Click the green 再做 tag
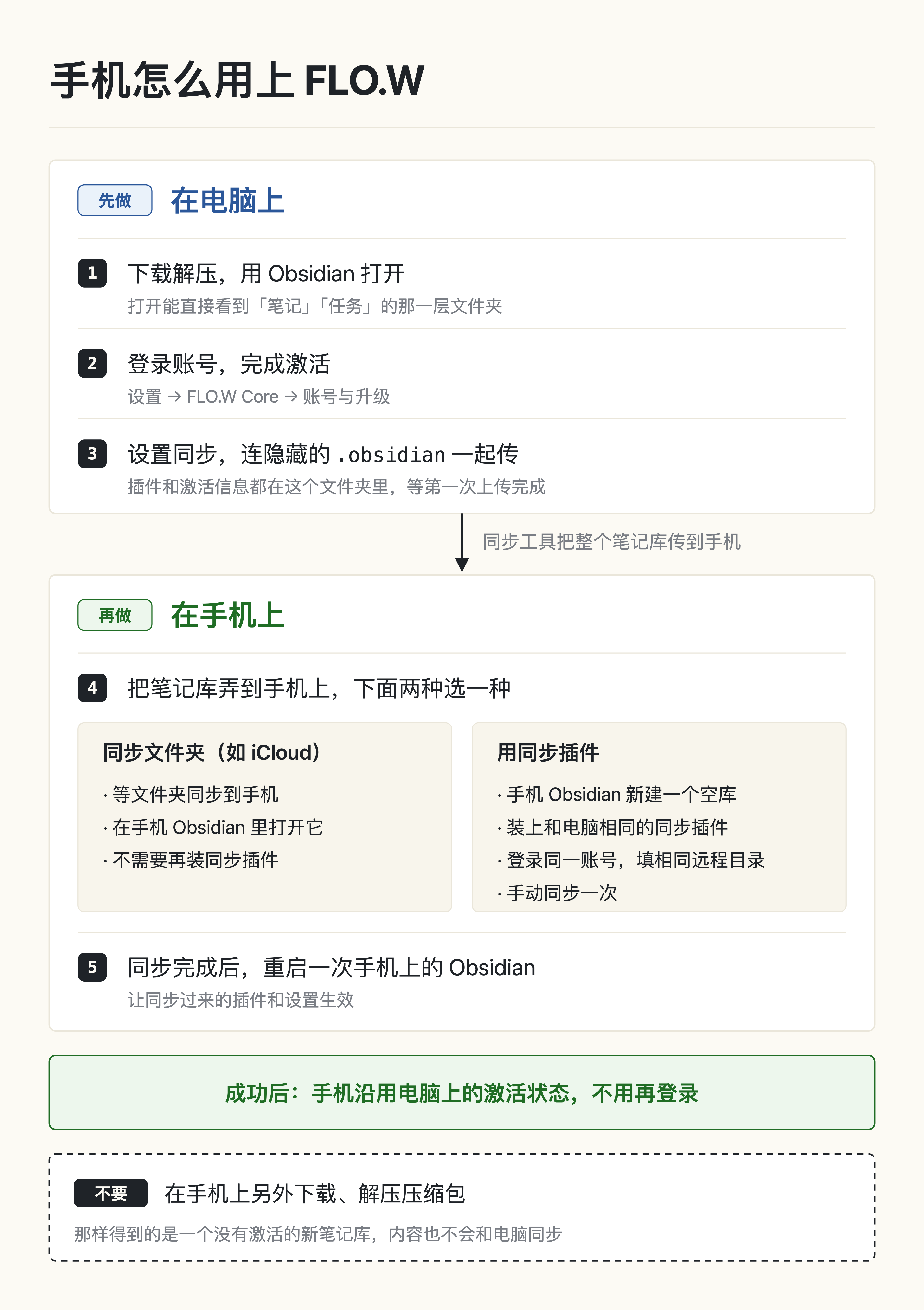This screenshot has height=1310, width=924. point(115,615)
